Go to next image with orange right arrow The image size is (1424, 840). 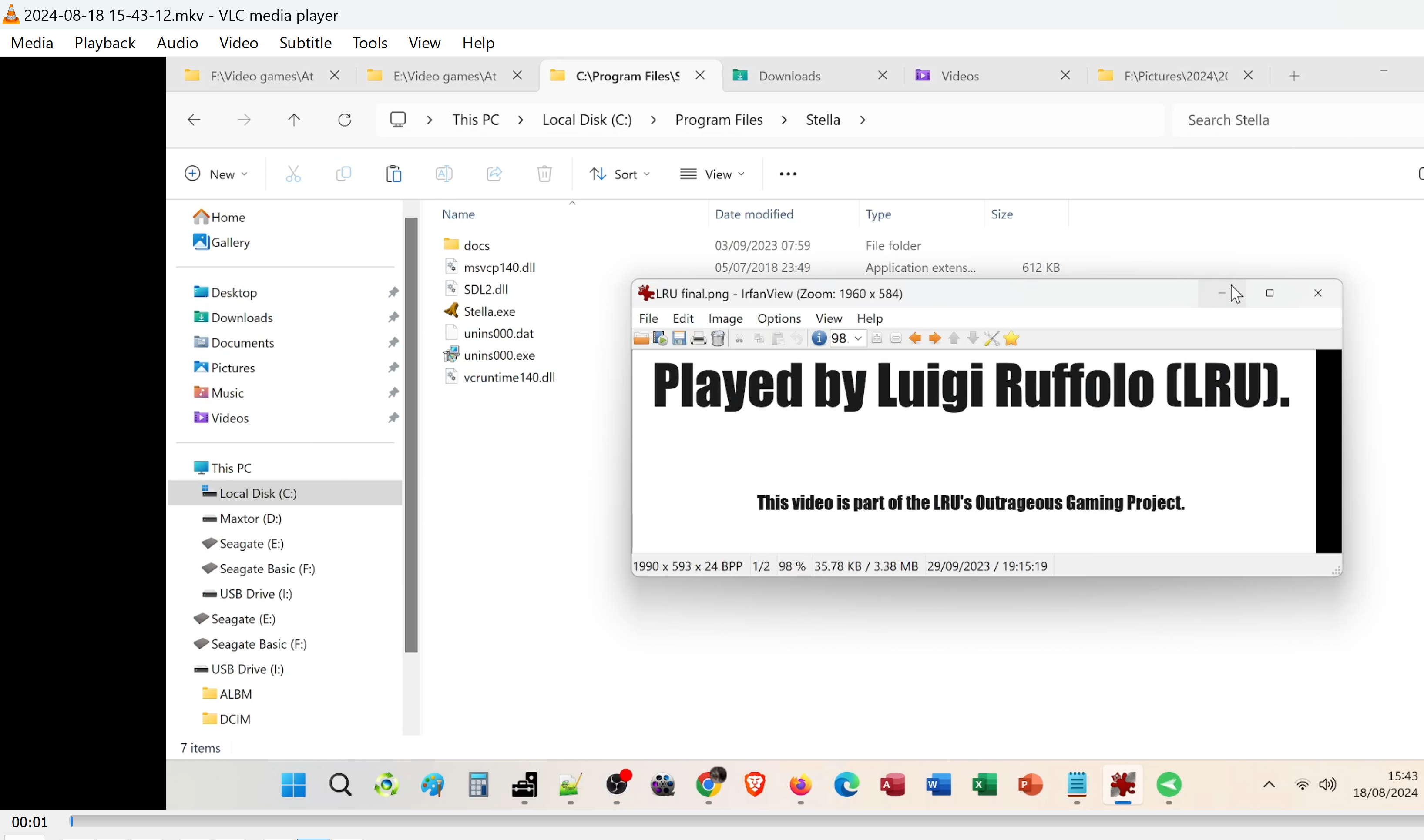[x=934, y=338]
